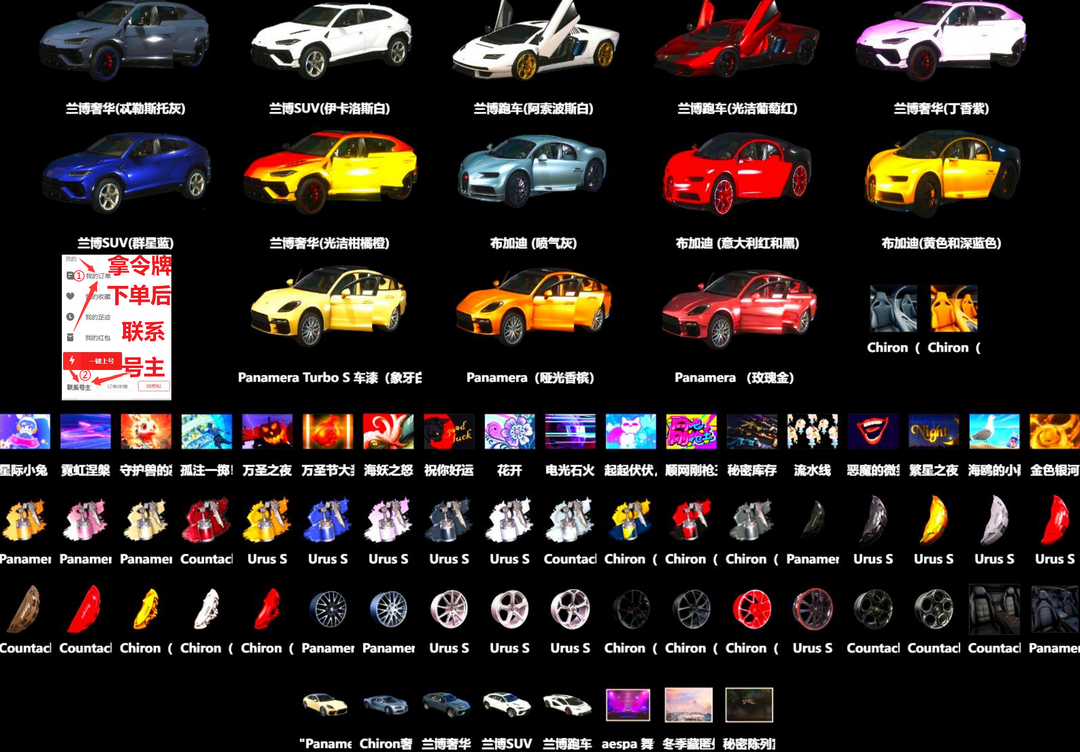Screen dimensions: 1080x752
Task: Choose the 海妖之怒 red tentacle icon
Action: [x=388, y=432]
